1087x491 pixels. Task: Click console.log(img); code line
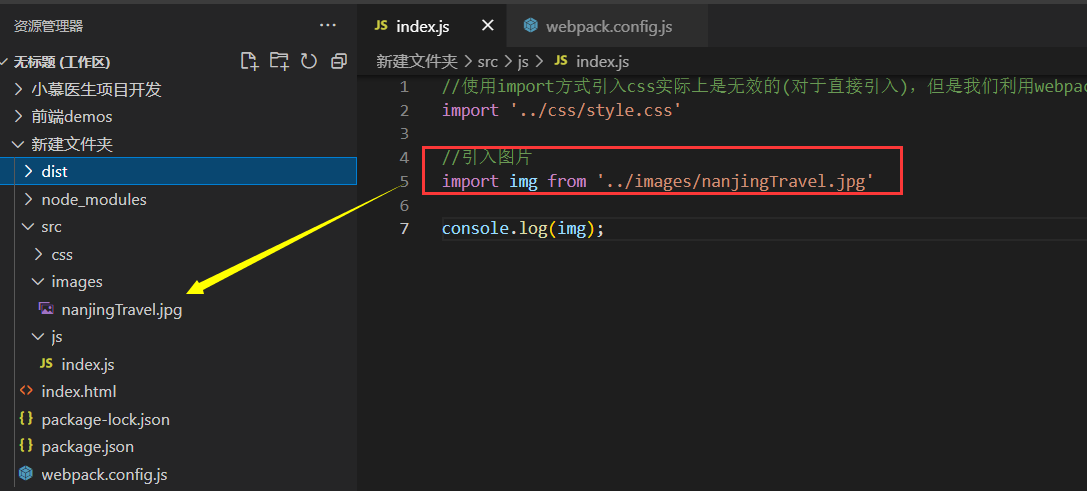click(x=523, y=228)
